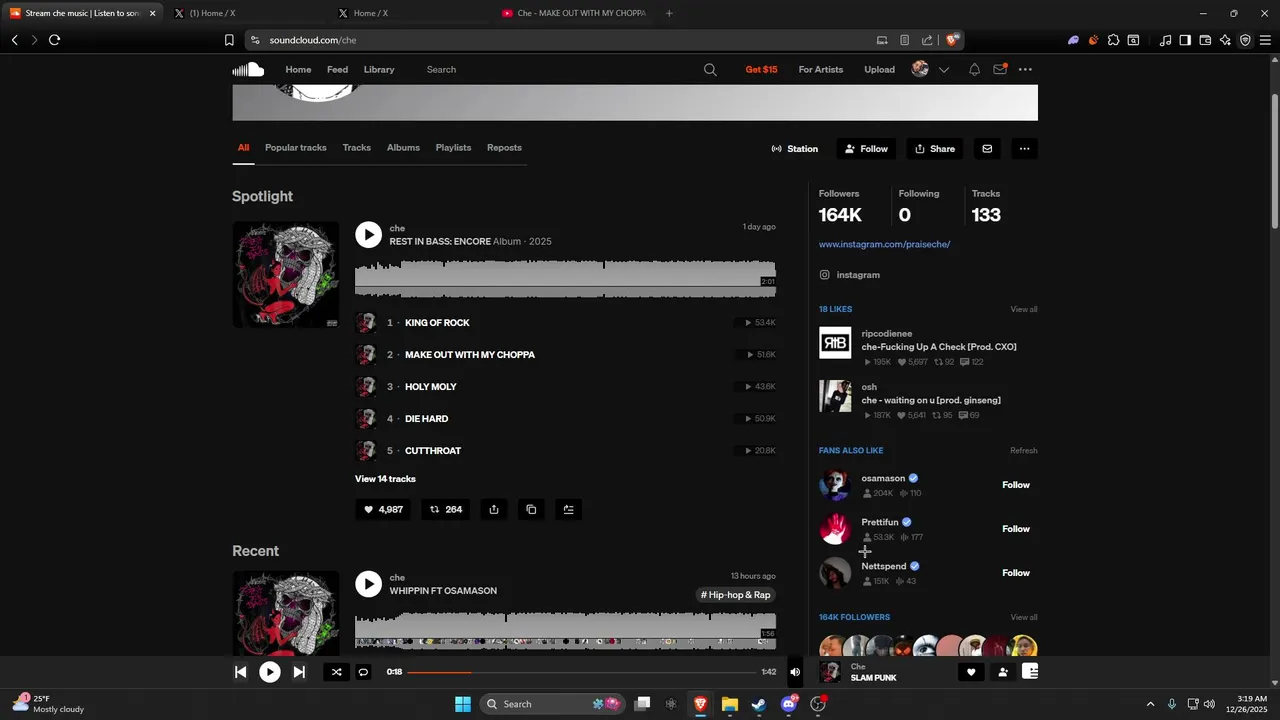Select track HOLY MOLY
Screen dimensions: 1280x720
click(431, 387)
